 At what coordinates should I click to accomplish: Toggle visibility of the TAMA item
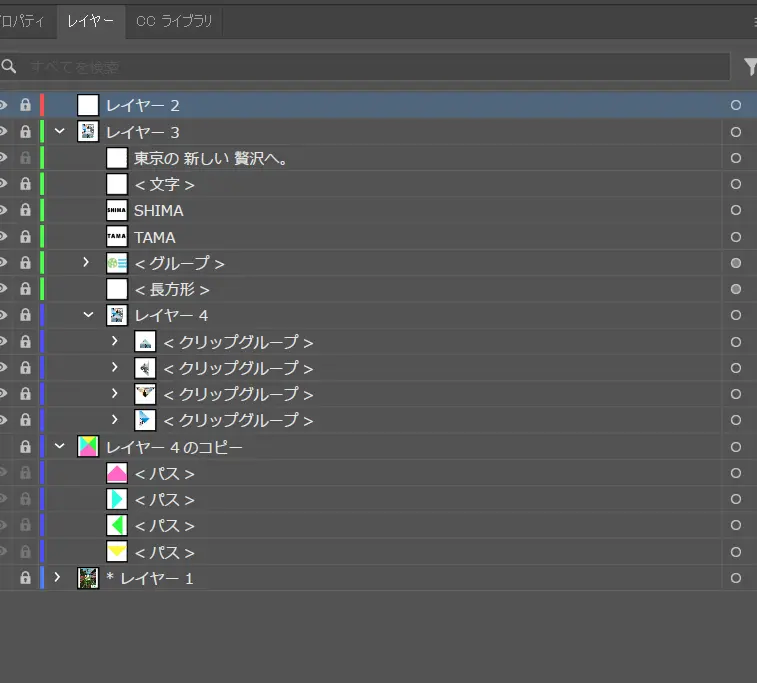pos(3,237)
